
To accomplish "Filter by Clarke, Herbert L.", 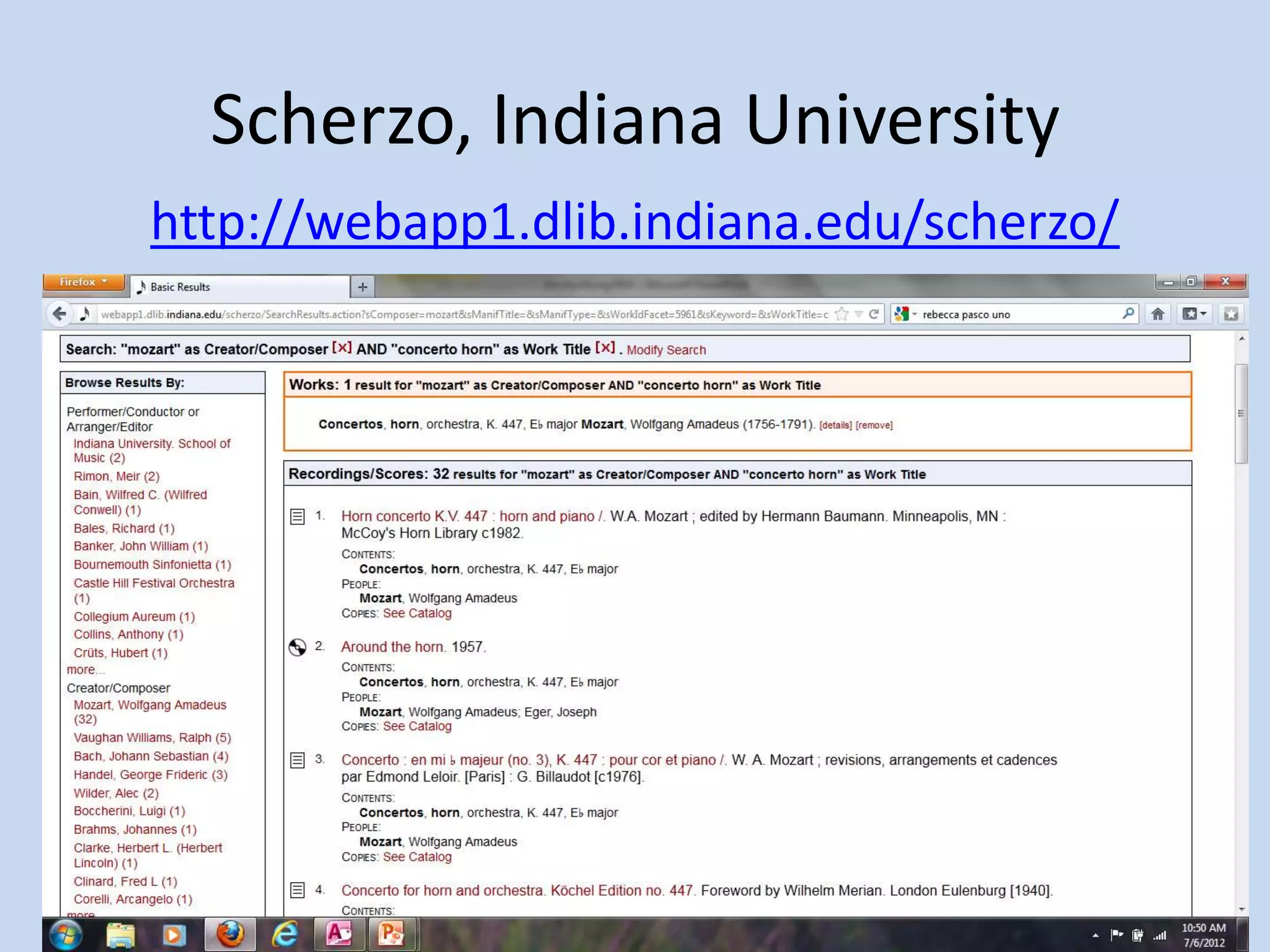I will pos(148,855).
